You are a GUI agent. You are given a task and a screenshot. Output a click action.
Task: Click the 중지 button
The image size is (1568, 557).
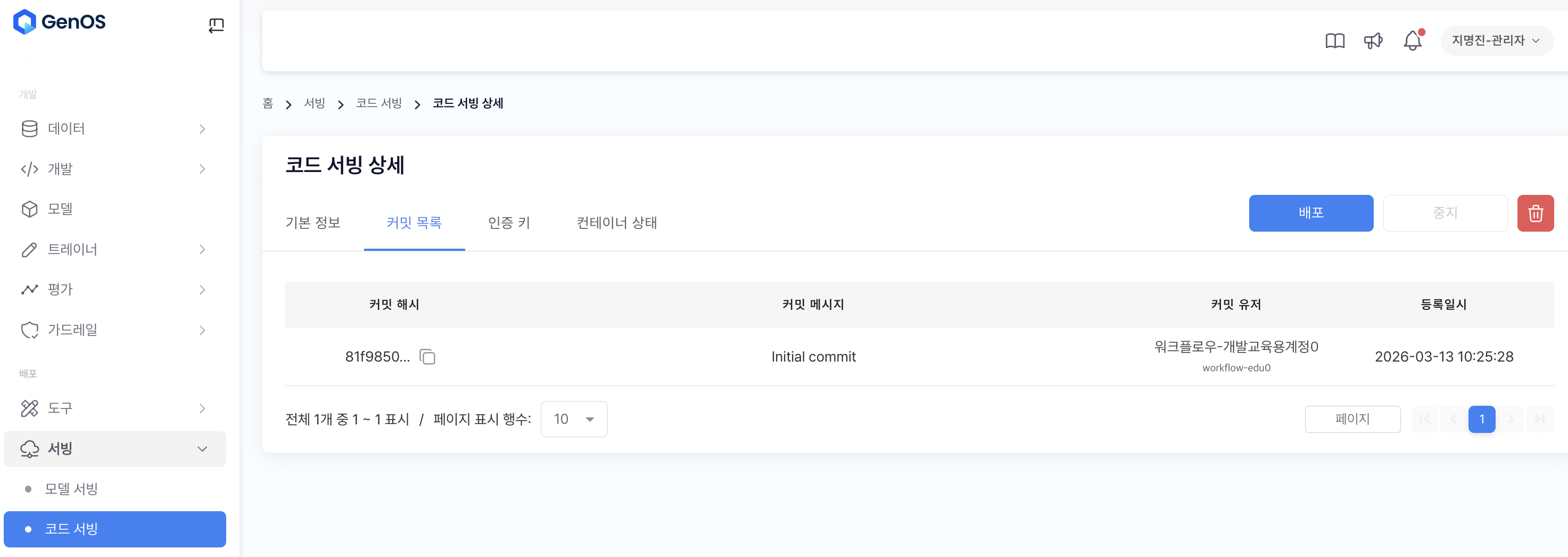pyautogui.click(x=1445, y=213)
